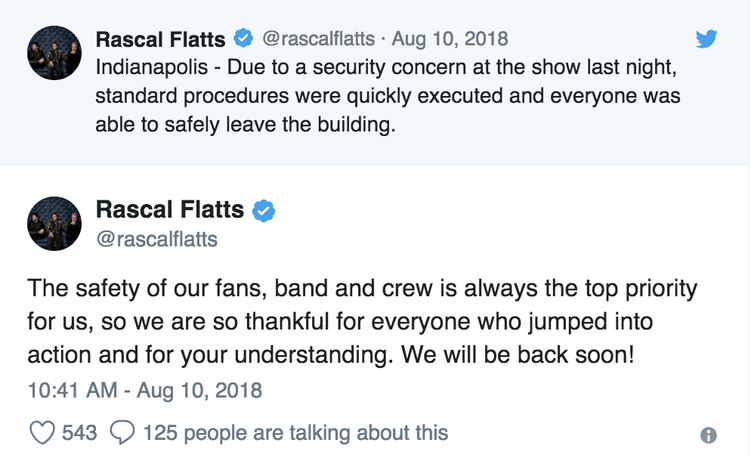750x457 pixels.
Task: Open @rascalflatts handle in quoted tweet header
Action: tap(318, 39)
